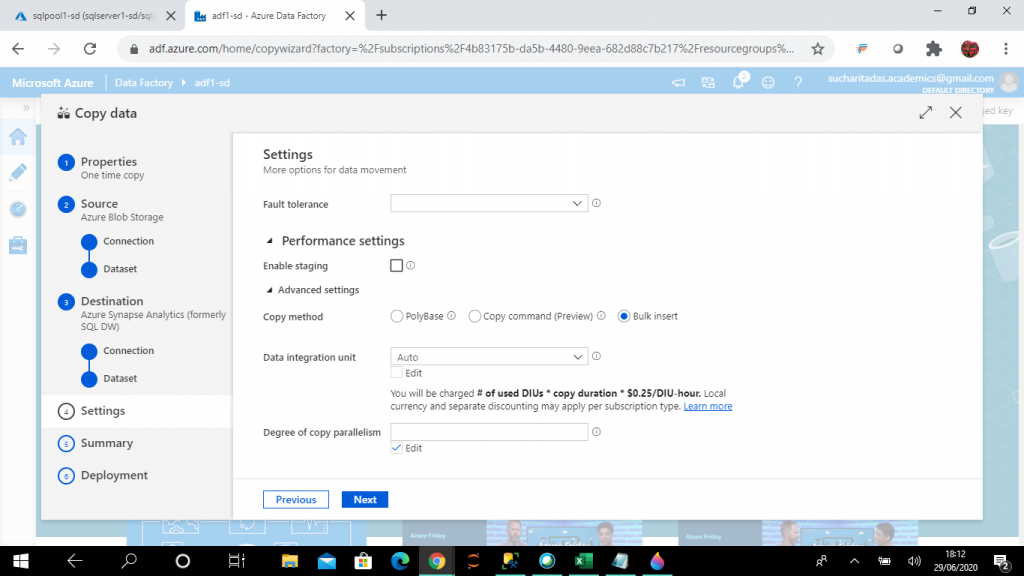Open Excel from the taskbar
Screen dimensions: 1024x576
tap(584, 561)
